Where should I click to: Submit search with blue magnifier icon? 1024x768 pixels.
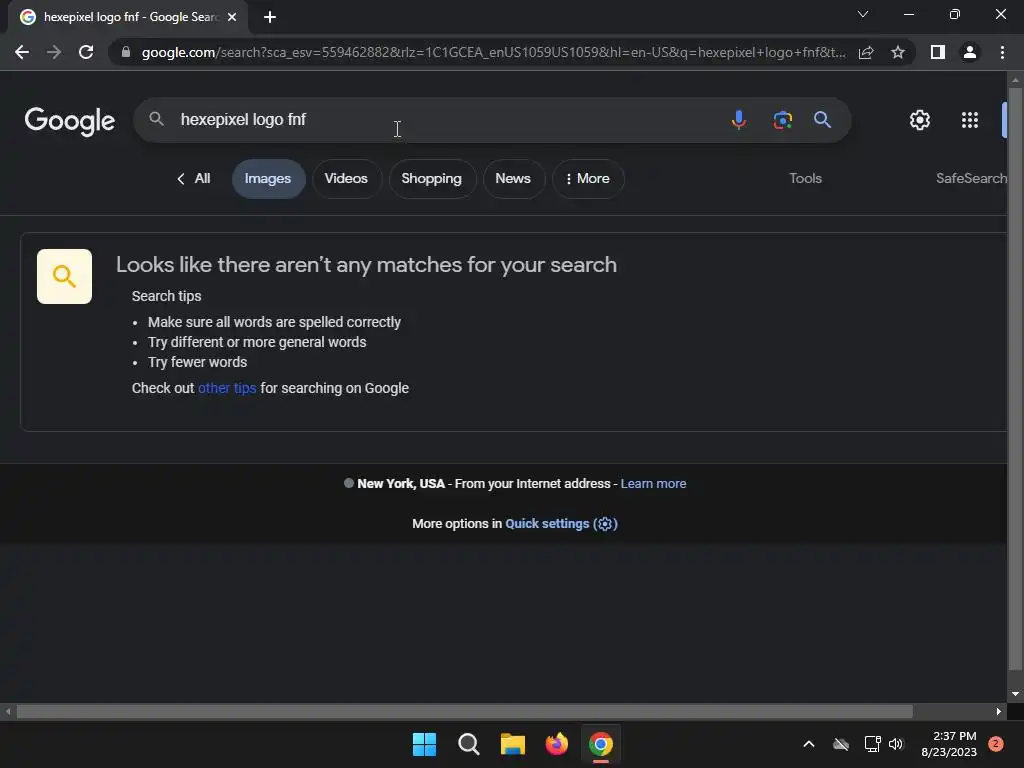tap(822, 120)
